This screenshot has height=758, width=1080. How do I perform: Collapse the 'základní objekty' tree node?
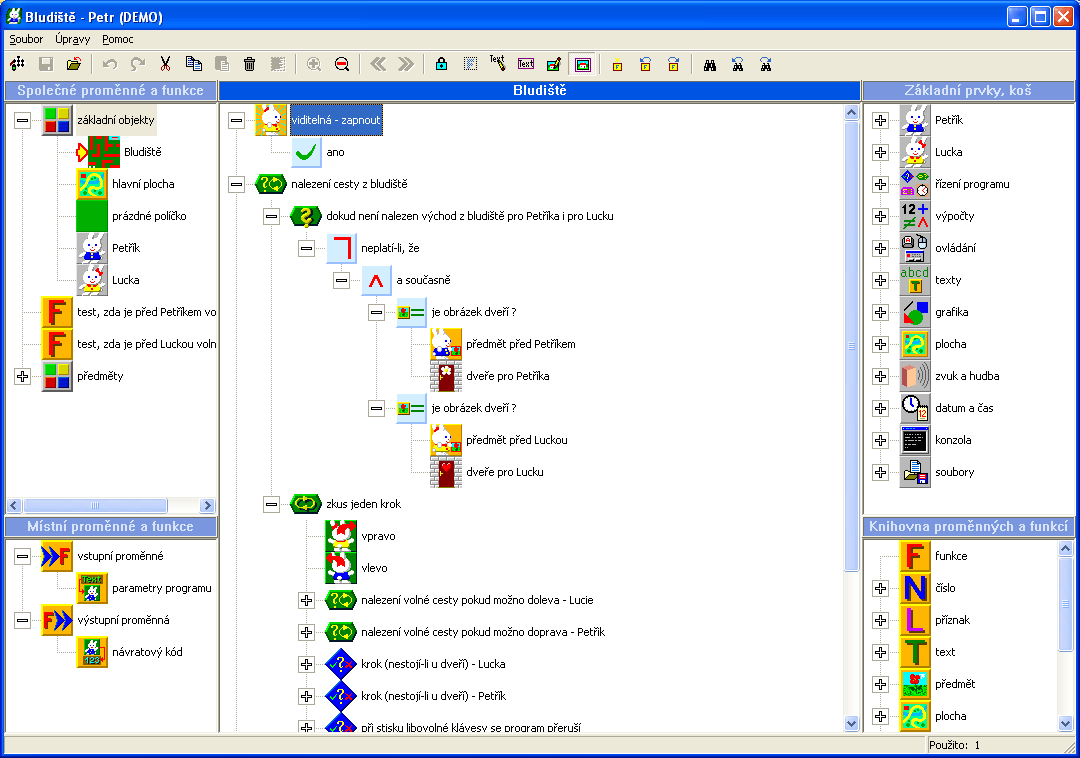pos(23,120)
